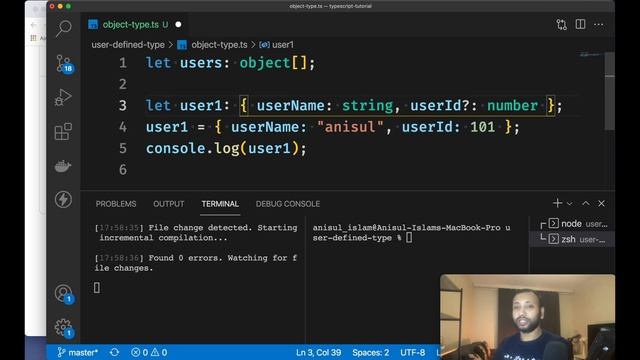Click Ln 3, Col 39 in status bar
Screen dimensions: 640x360
[318, 352]
